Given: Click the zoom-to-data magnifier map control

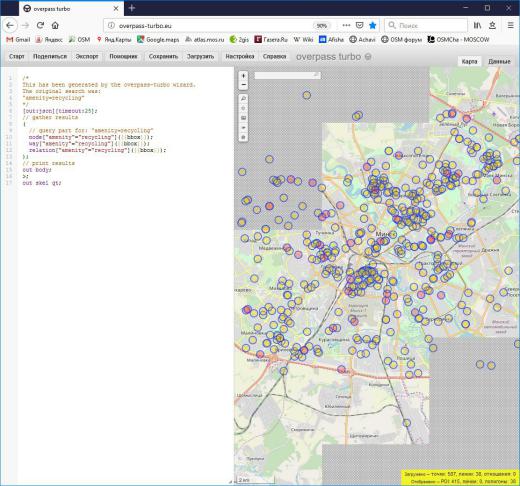Looking at the screenshot, I should point(243,99).
